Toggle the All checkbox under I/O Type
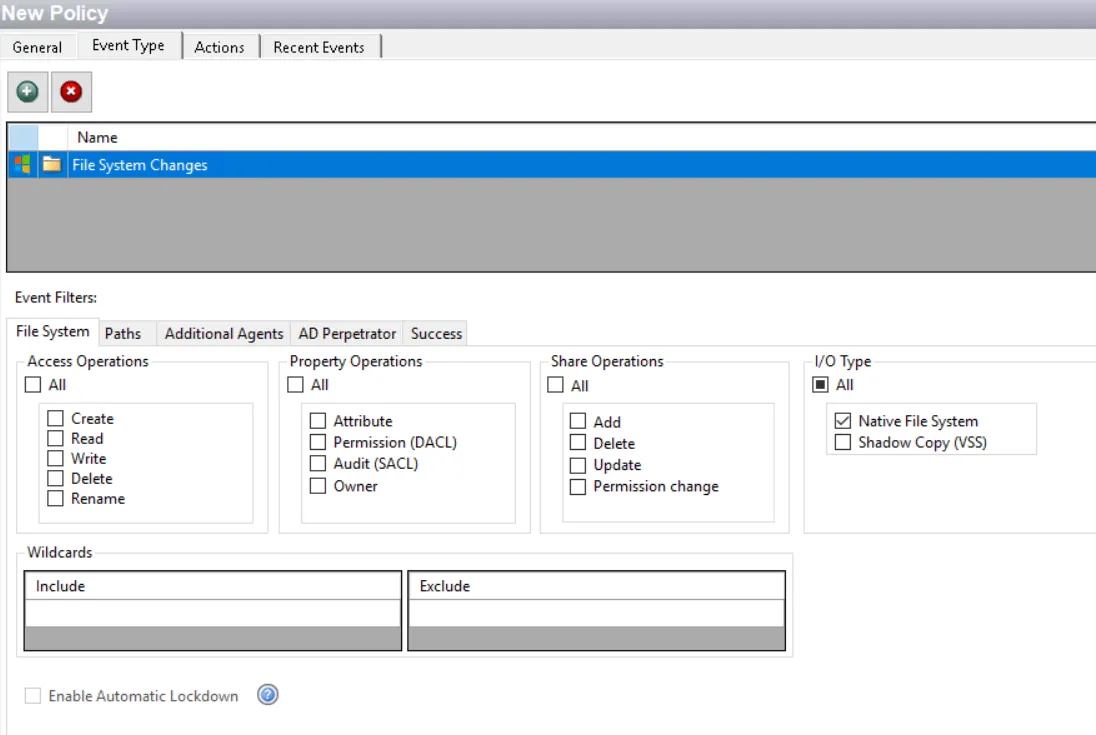The height and width of the screenshot is (735, 1096). click(x=821, y=385)
